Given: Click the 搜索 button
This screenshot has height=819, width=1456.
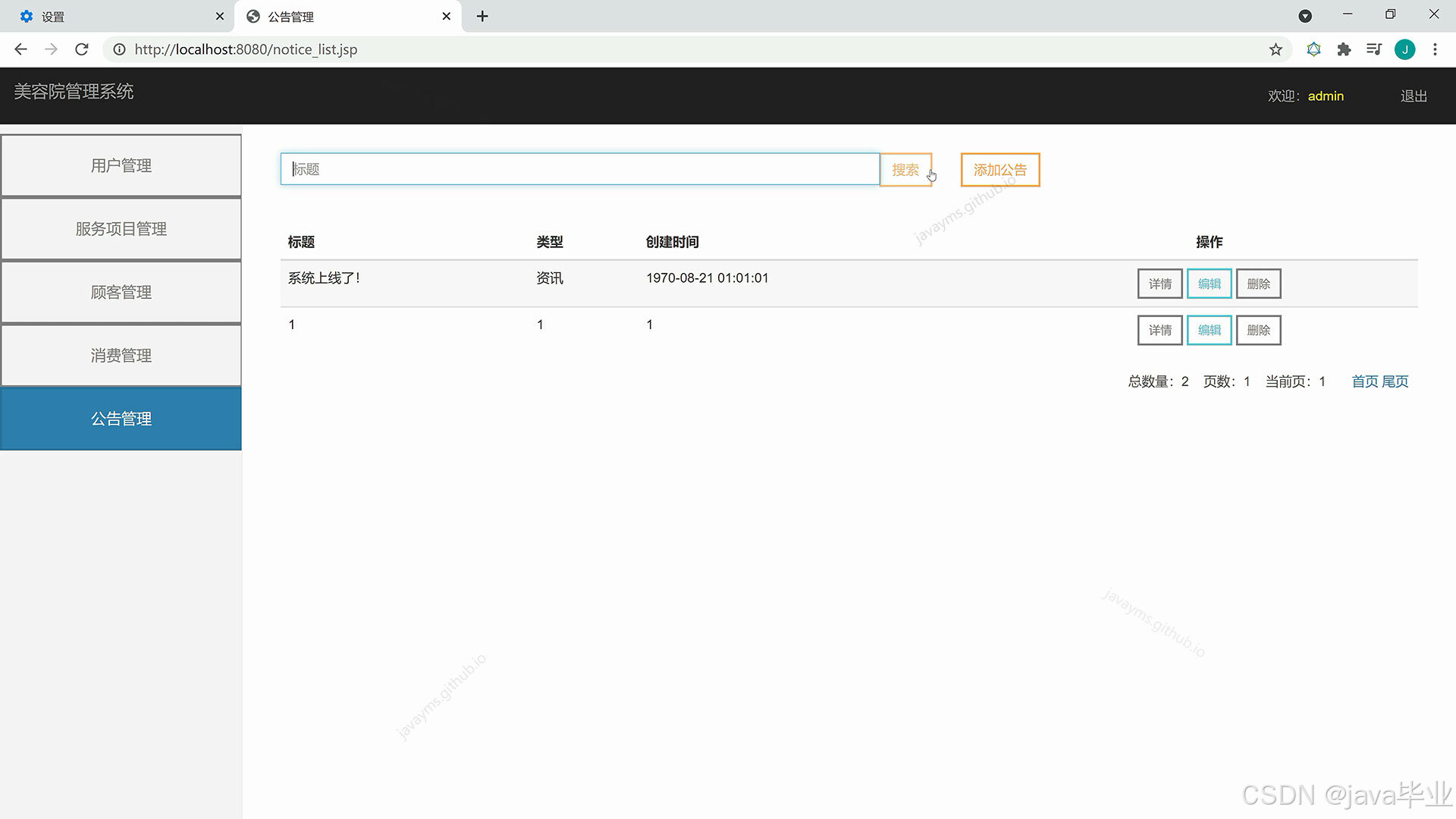Looking at the screenshot, I should tap(905, 170).
